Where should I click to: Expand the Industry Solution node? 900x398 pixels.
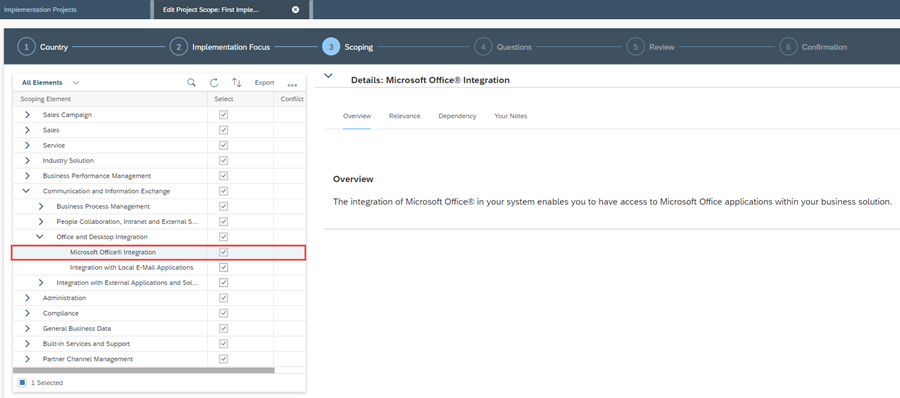[27, 161]
